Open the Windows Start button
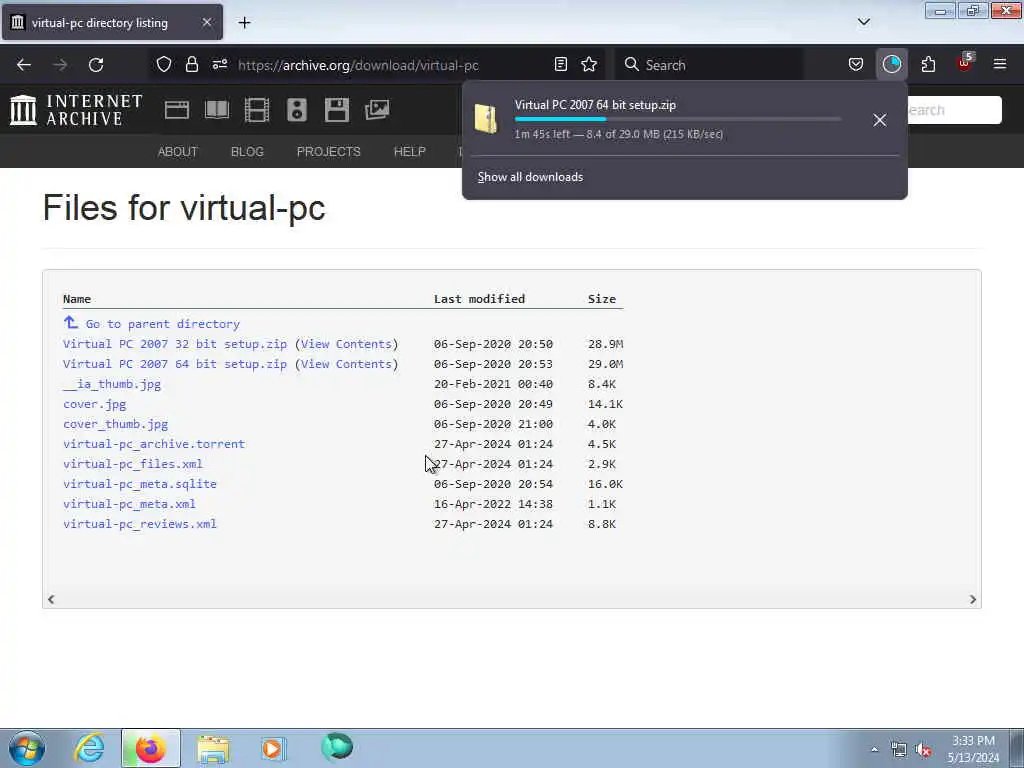 27,748
